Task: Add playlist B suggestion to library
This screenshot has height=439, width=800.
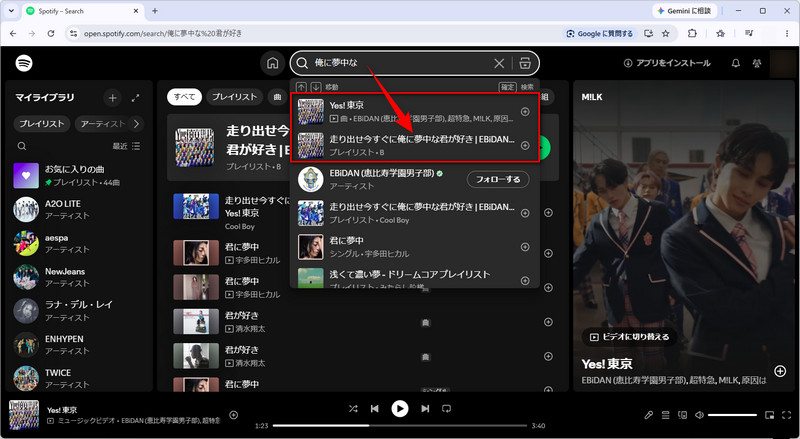Action: (525, 145)
